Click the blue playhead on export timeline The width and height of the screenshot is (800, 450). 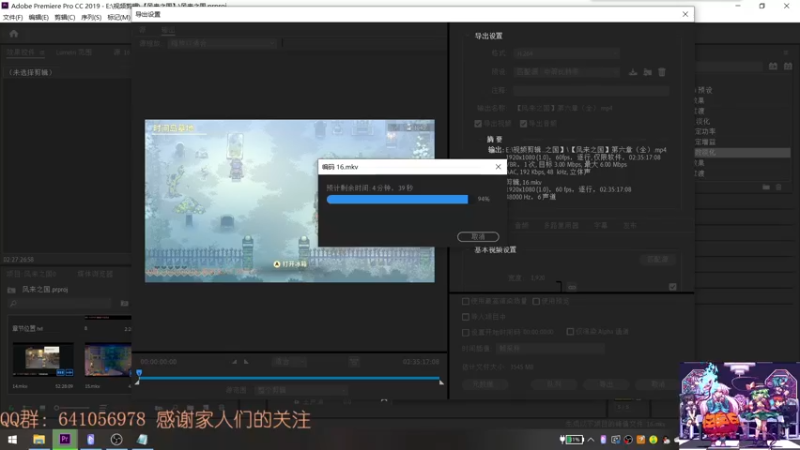(139, 374)
